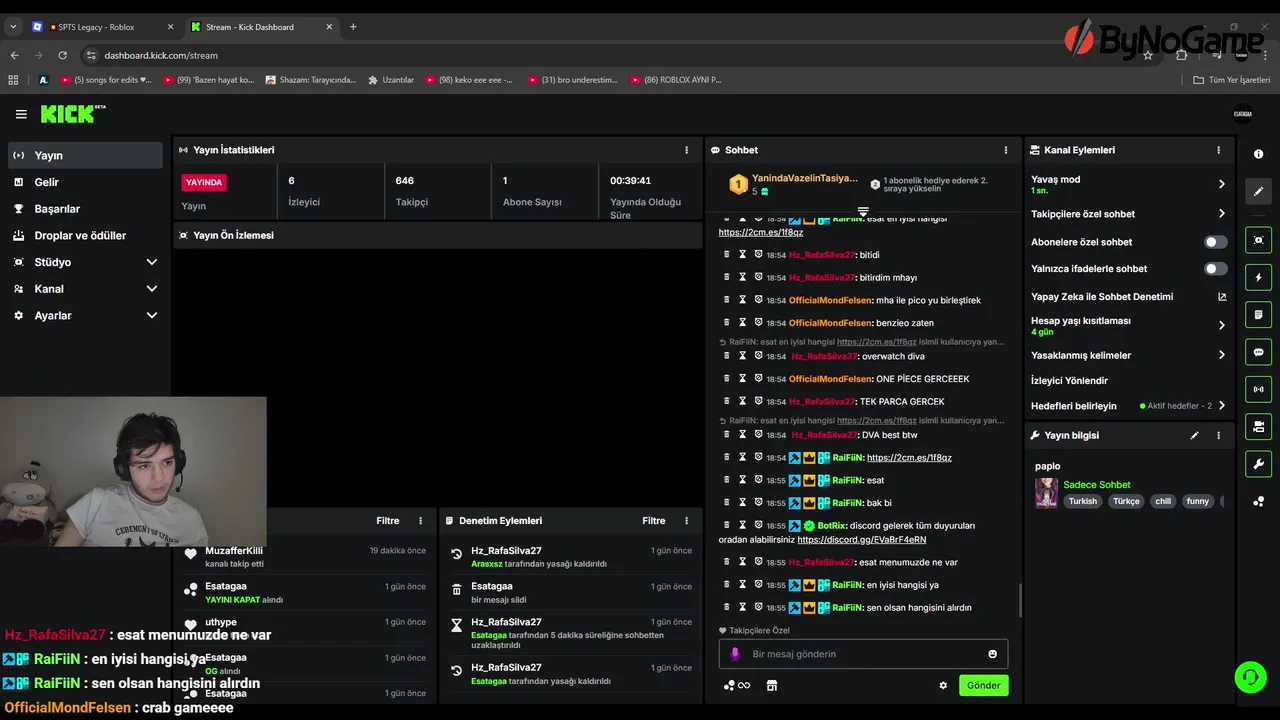The image size is (1280, 720).
Task: Click the Hz_RafaSilva27 username in 'bitidi' message
Action: coord(822,255)
